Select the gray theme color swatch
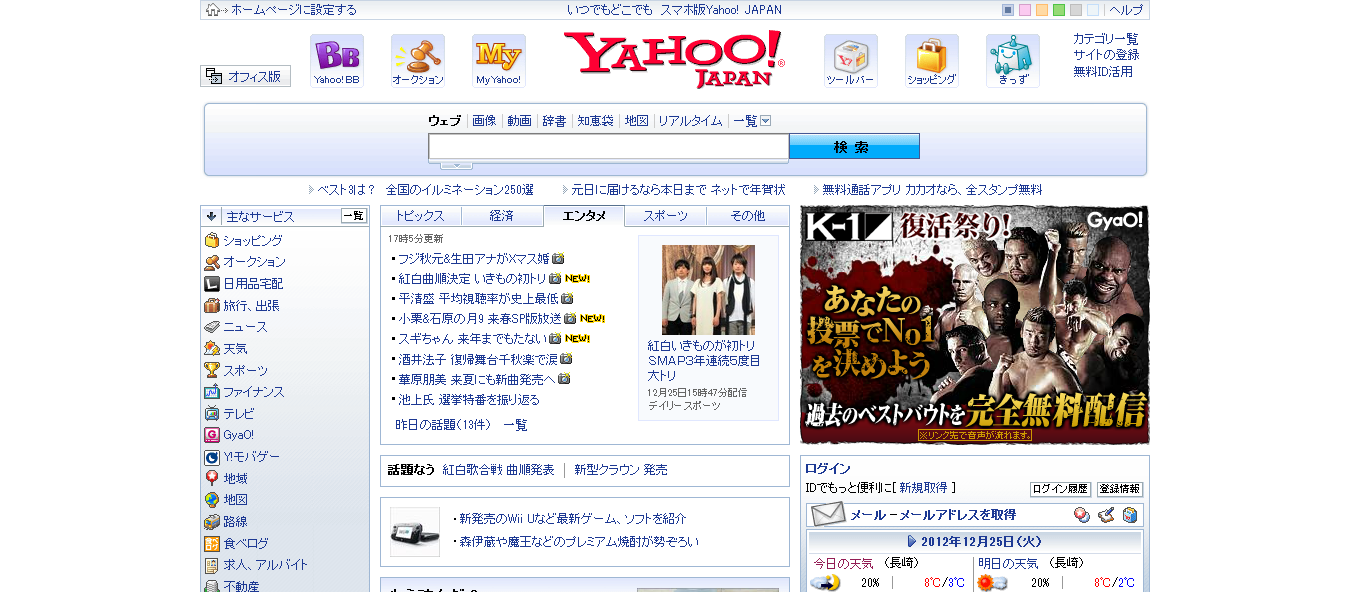 pos(1076,10)
